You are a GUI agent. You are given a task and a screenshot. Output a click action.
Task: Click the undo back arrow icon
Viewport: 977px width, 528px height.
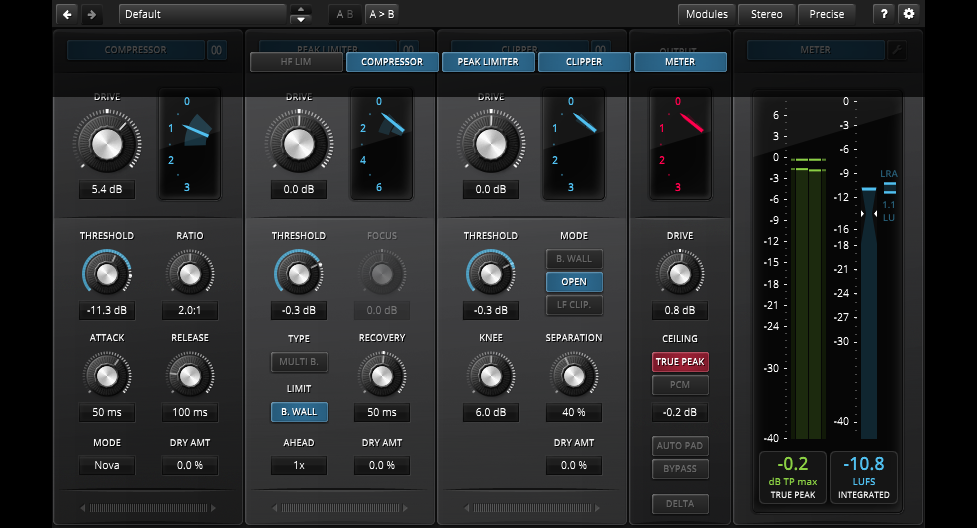[67, 14]
